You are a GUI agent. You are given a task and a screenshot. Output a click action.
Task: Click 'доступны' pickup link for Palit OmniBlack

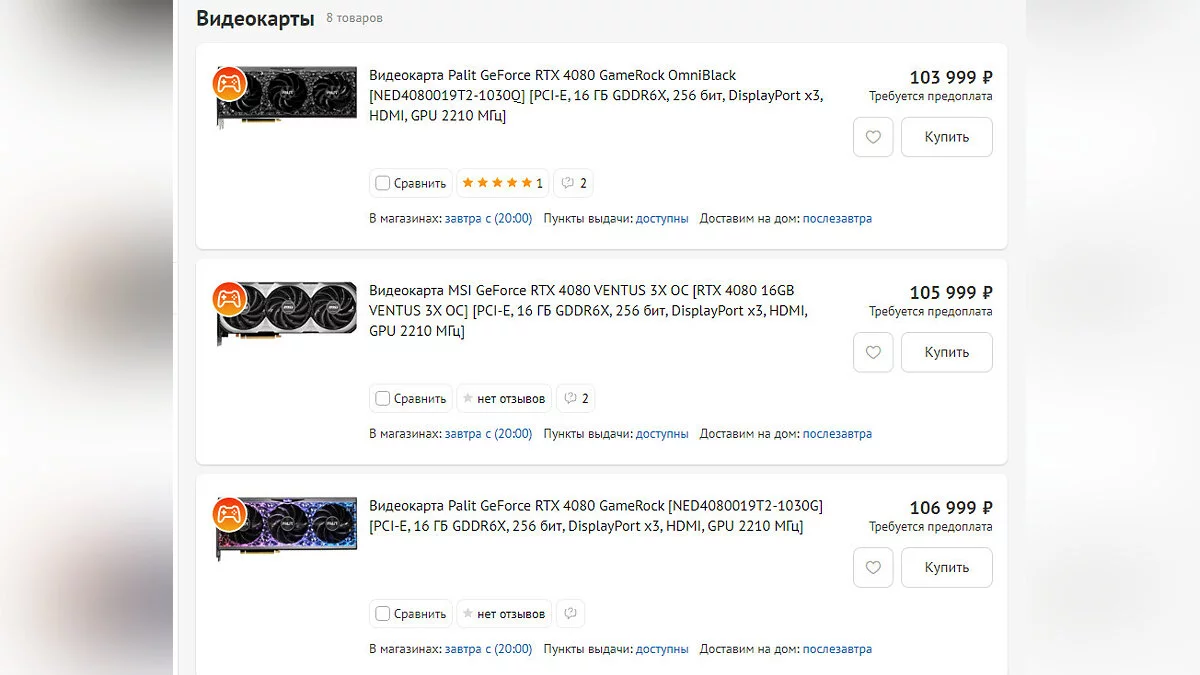coord(662,218)
